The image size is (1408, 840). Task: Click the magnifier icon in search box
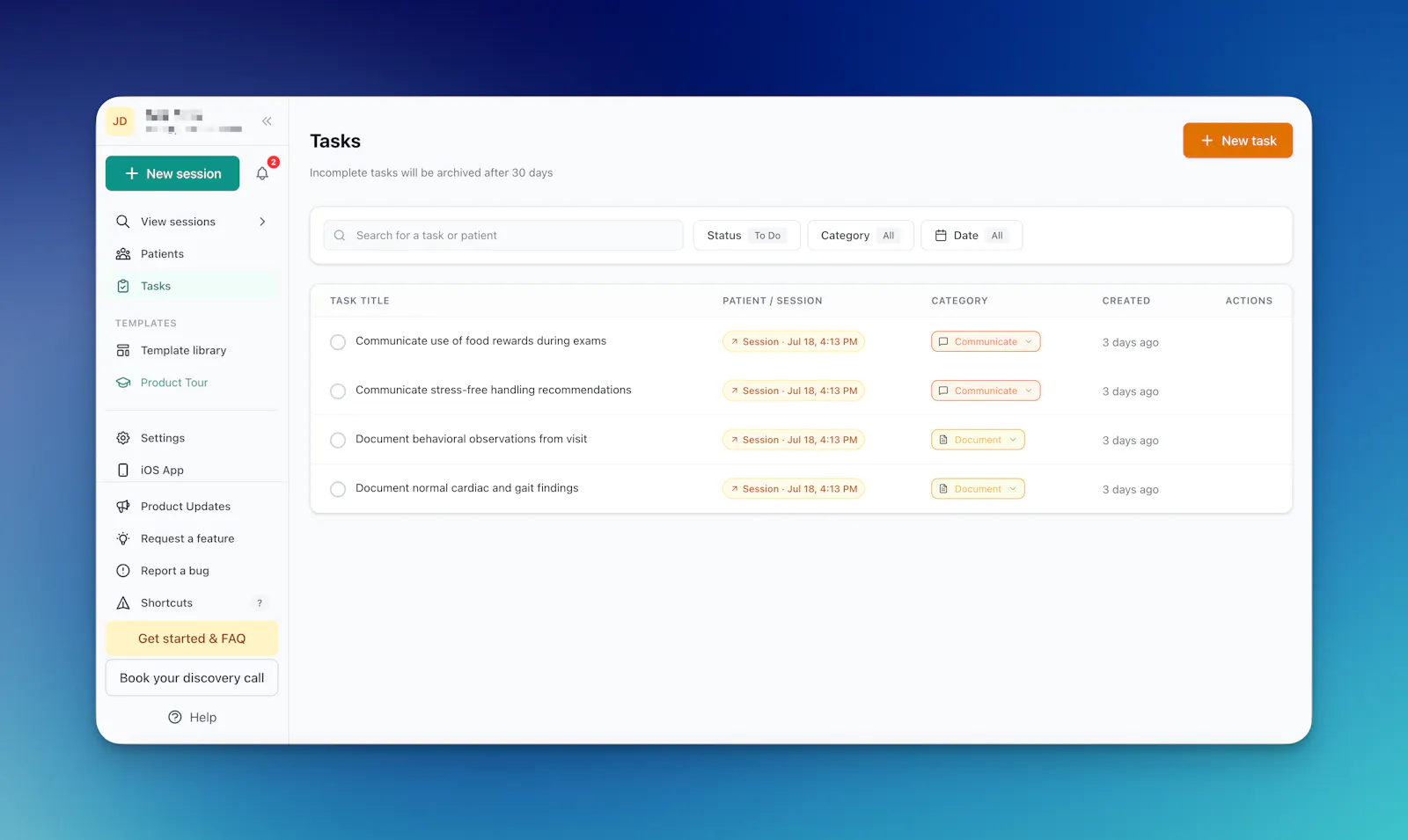[340, 236]
